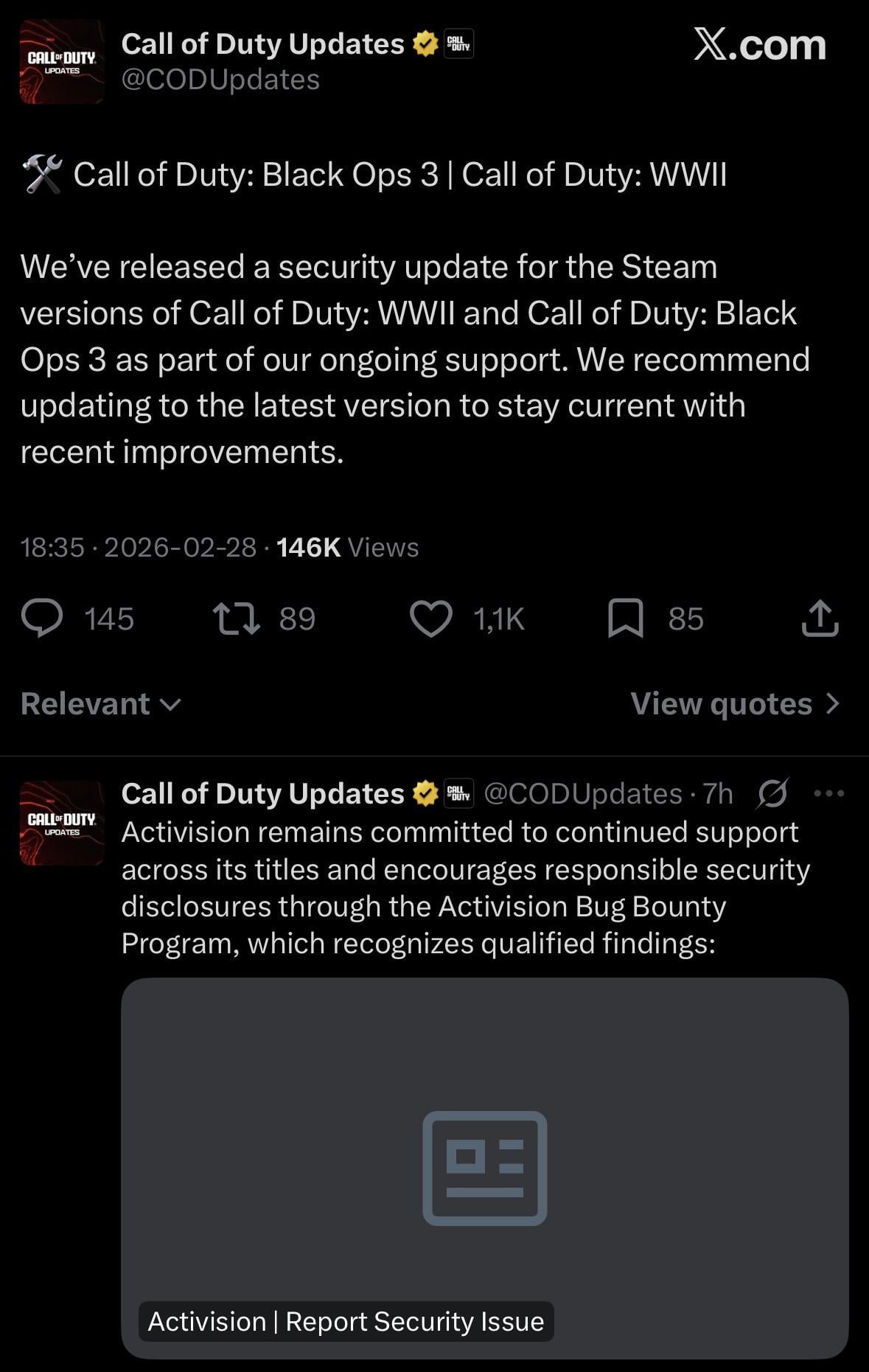Image resolution: width=869 pixels, height=1372 pixels.
Task: Open the three-dot menu on the reply
Action: [828, 794]
